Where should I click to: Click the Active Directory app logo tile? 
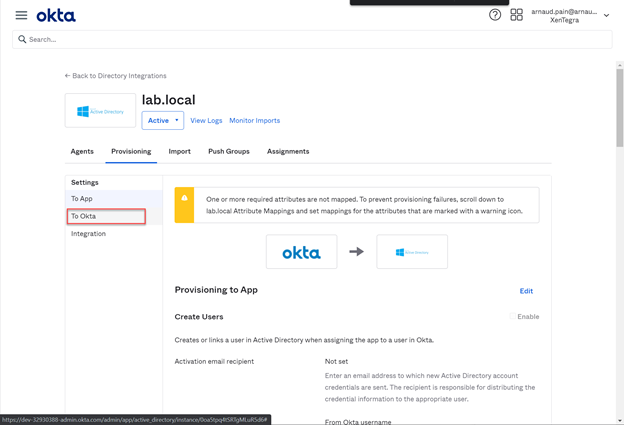tap(100, 111)
